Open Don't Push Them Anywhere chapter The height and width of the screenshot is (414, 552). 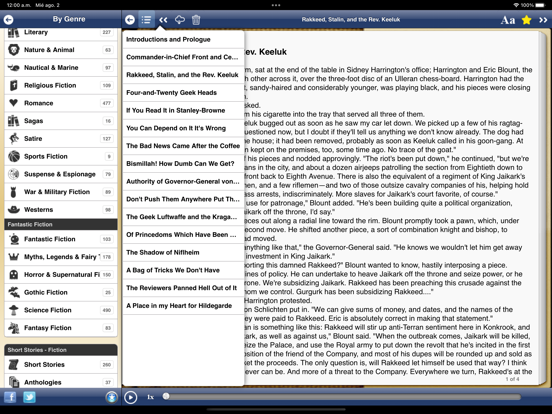click(183, 199)
